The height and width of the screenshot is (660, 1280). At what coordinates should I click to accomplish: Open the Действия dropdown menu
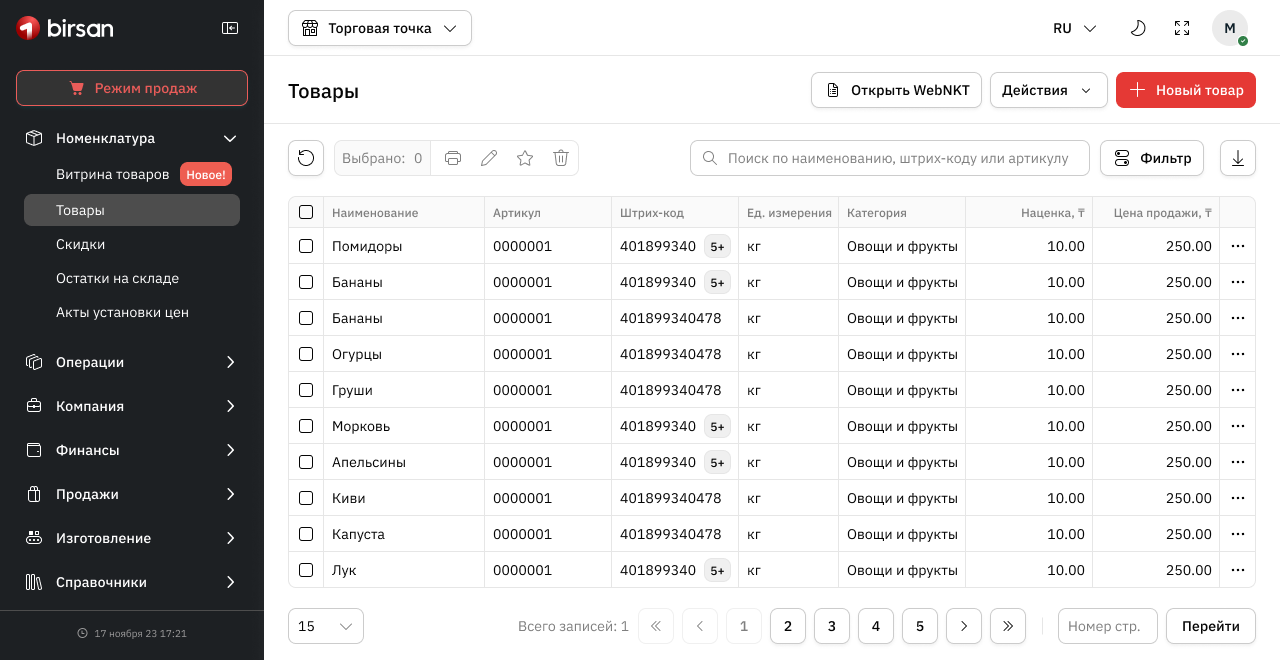(x=1048, y=90)
